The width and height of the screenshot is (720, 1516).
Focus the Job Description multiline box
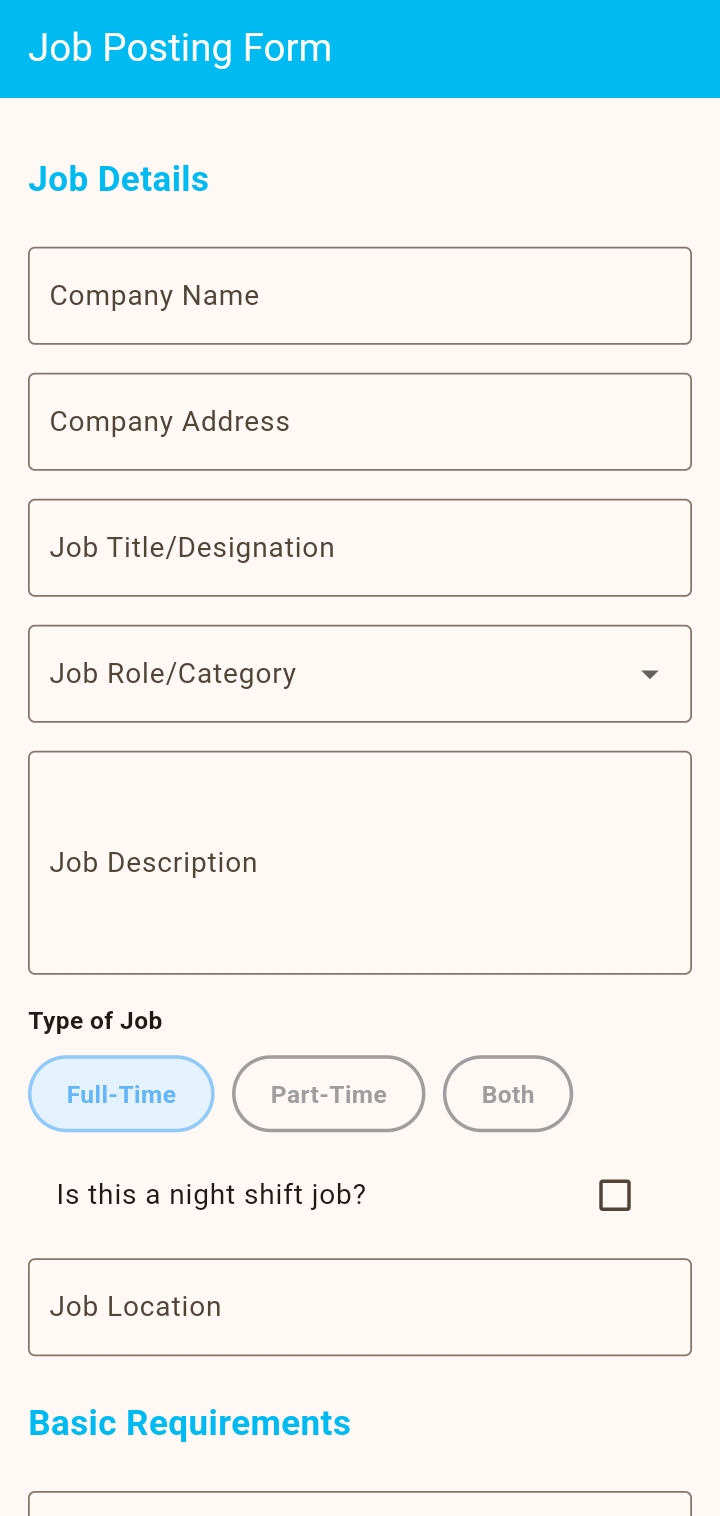(x=360, y=863)
